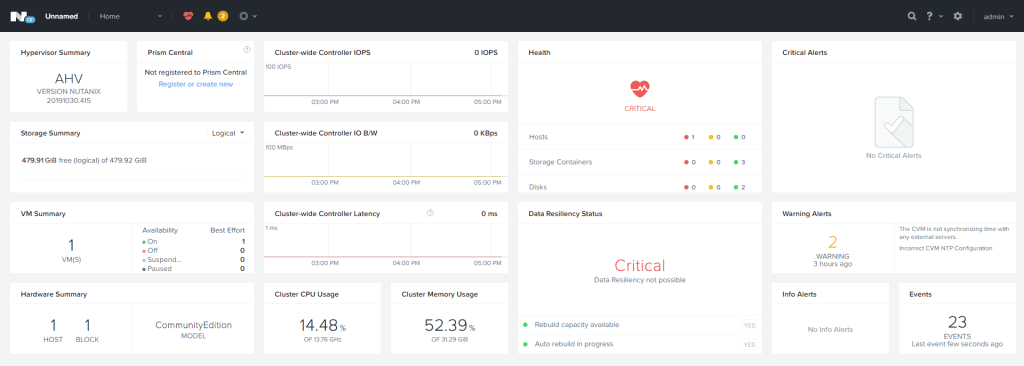Click Register or create new link
1024x366 pixels.
tap(195, 84)
